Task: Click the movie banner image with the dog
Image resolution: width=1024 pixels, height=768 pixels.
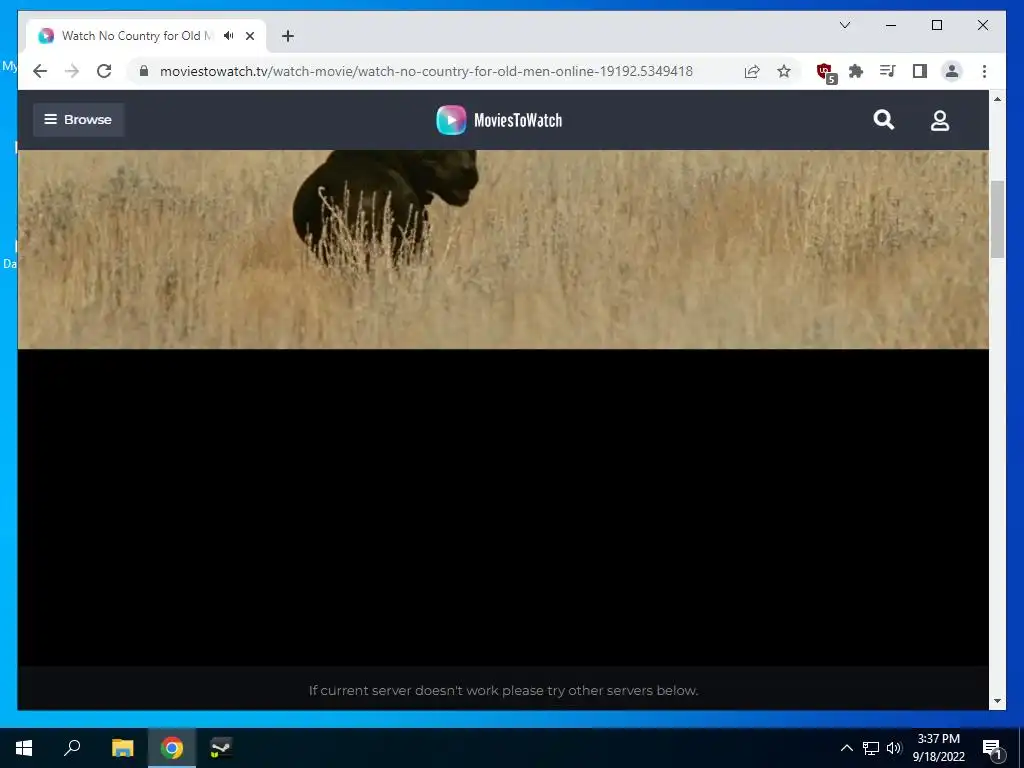Action: point(503,249)
